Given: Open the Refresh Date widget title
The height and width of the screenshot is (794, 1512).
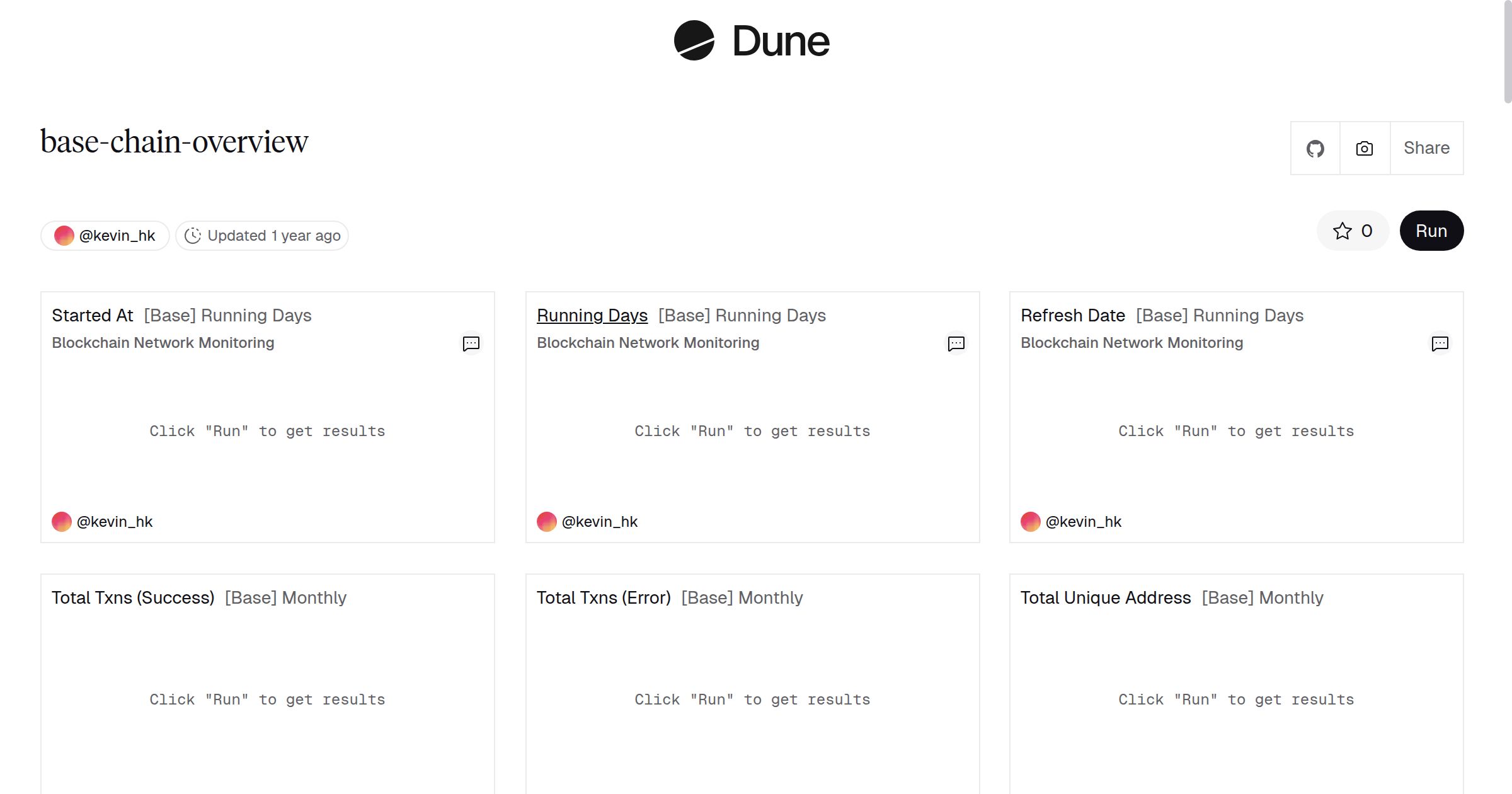Looking at the screenshot, I should click(1072, 315).
